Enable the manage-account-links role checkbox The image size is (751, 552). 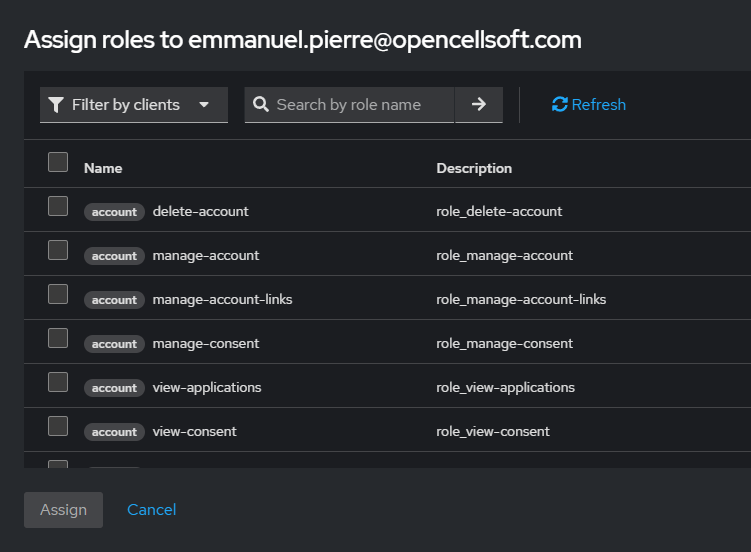pyautogui.click(x=58, y=294)
